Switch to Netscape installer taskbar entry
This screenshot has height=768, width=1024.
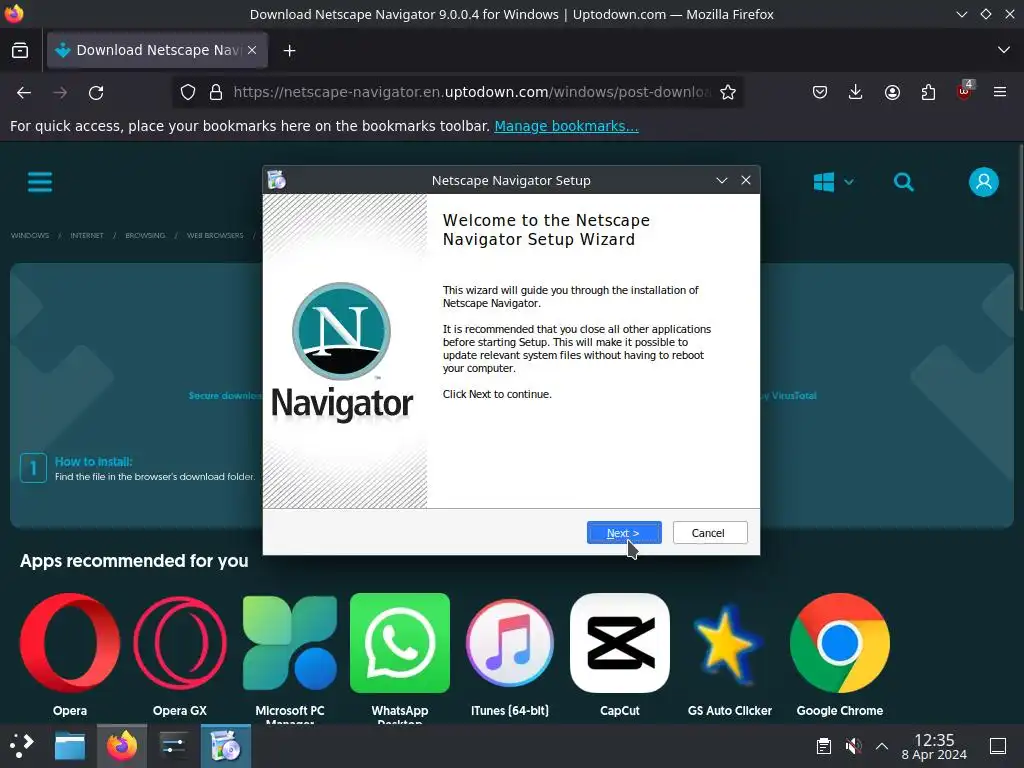click(x=225, y=746)
